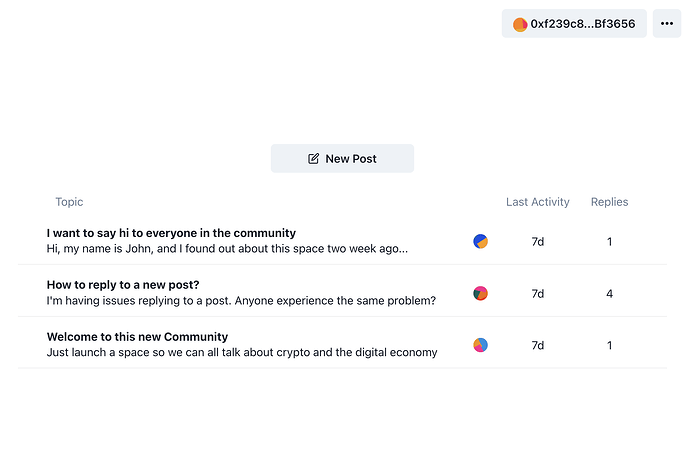Open "How to reply to a new post?" topic
This screenshot has width=690, height=475.
tap(123, 285)
